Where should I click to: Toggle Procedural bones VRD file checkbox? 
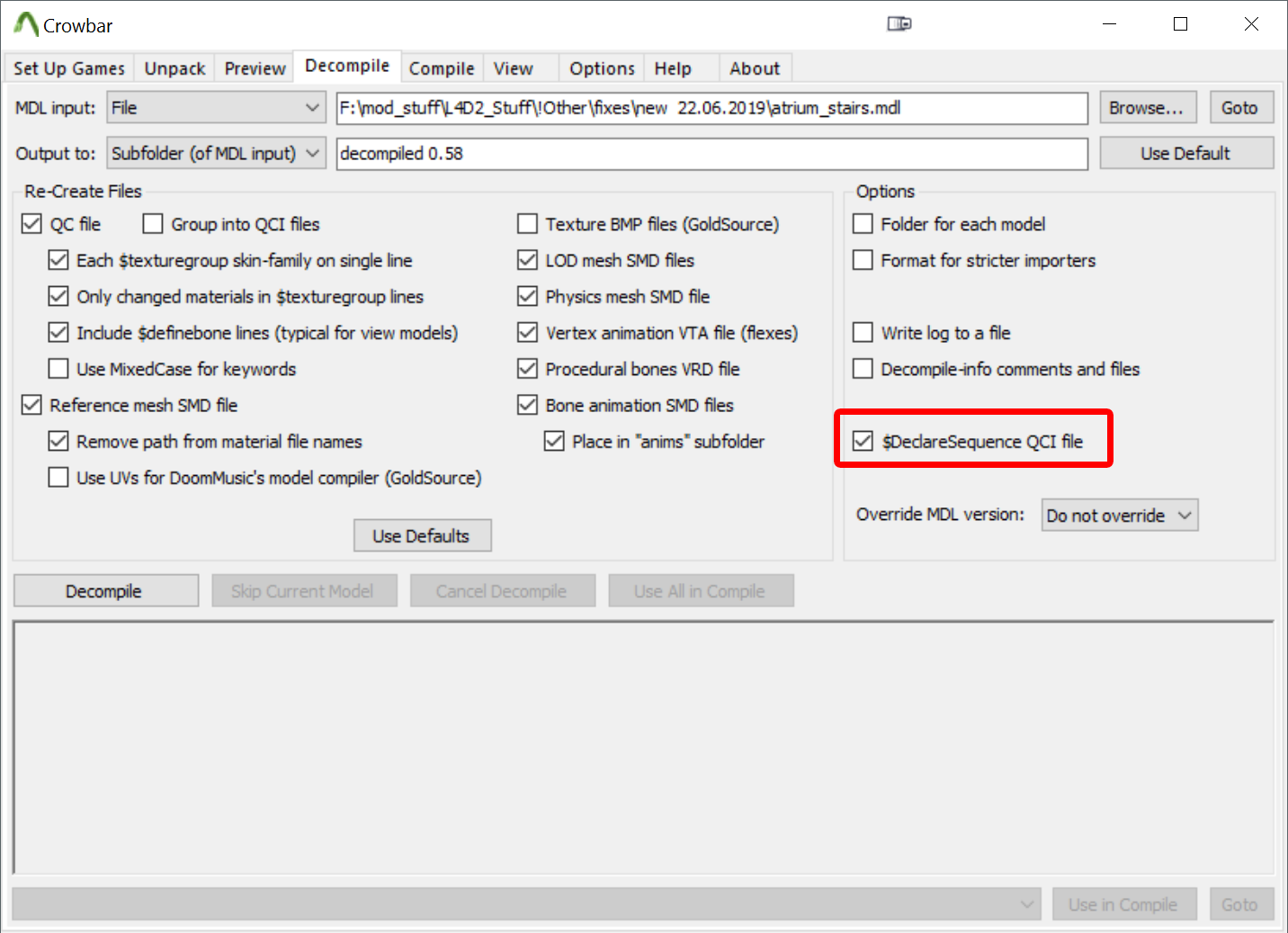(x=528, y=369)
